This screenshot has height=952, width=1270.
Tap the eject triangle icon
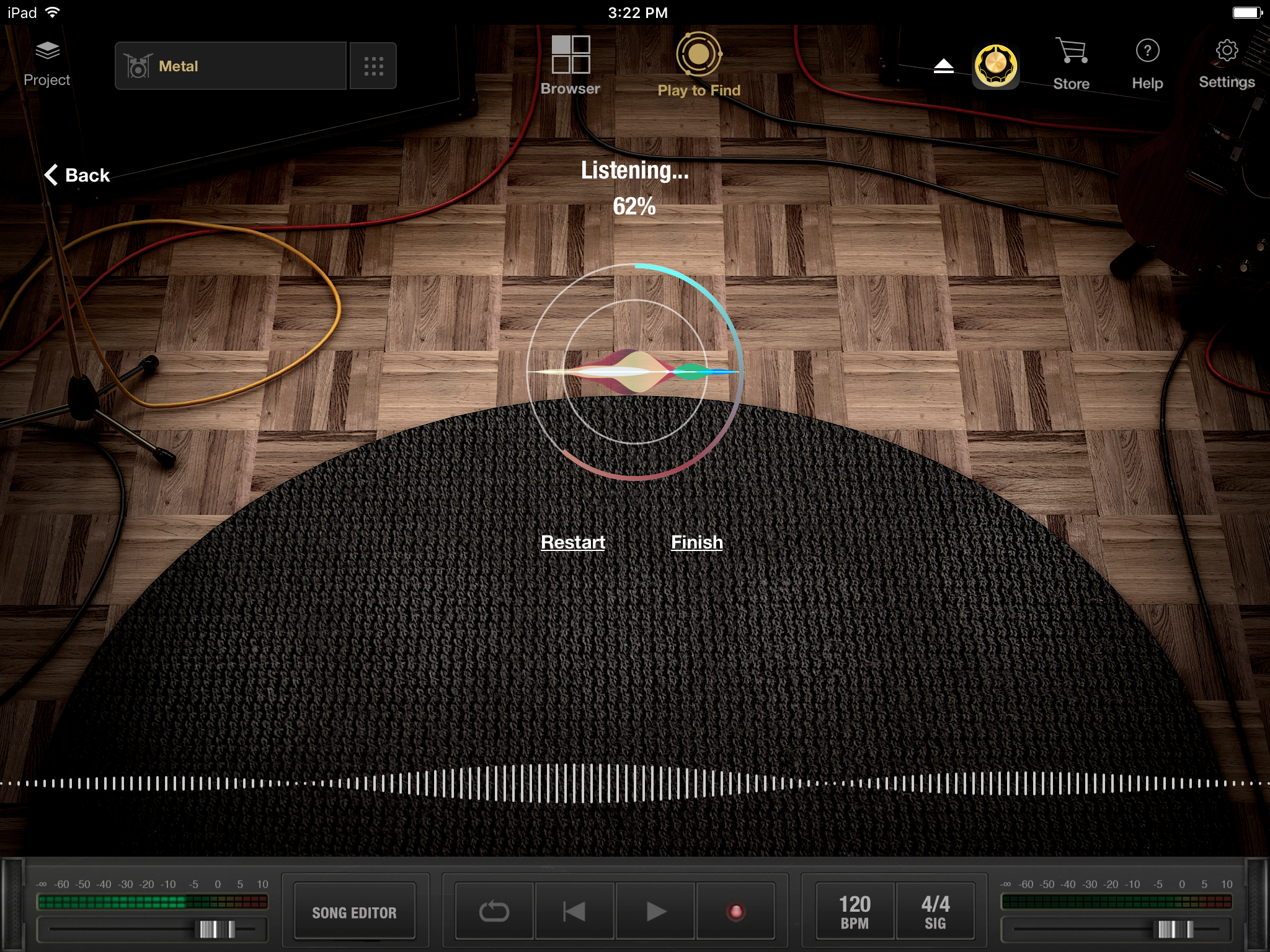(943, 66)
